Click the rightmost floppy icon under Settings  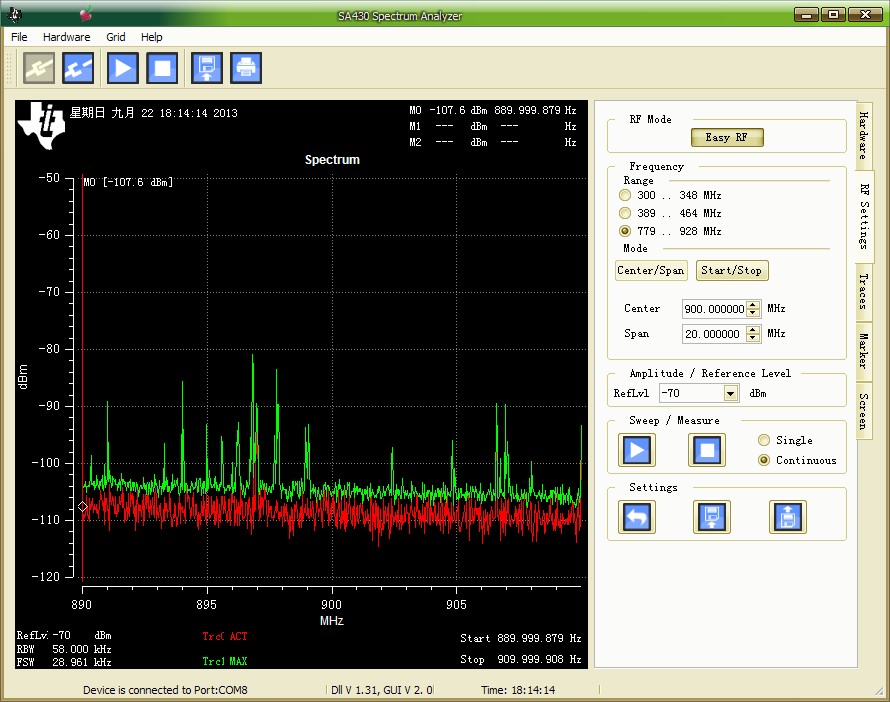(x=787, y=517)
